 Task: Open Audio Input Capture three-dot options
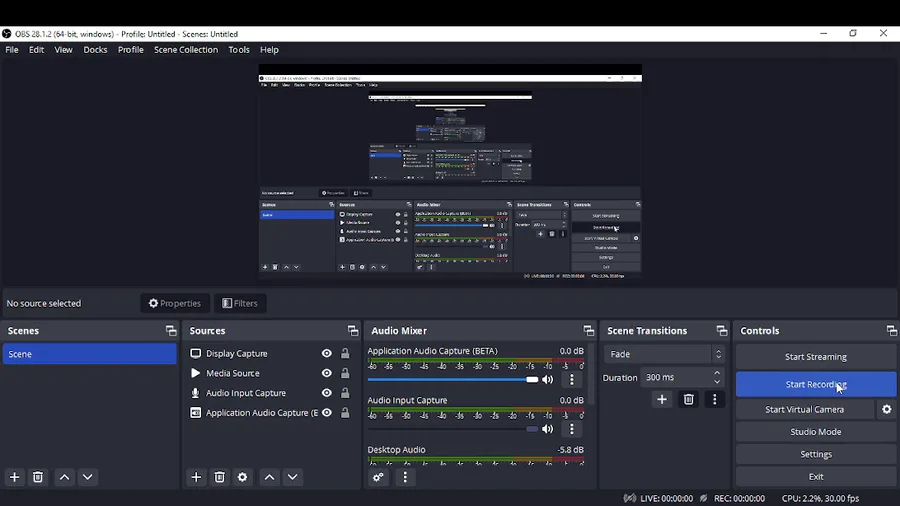pyautogui.click(x=571, y=429)
